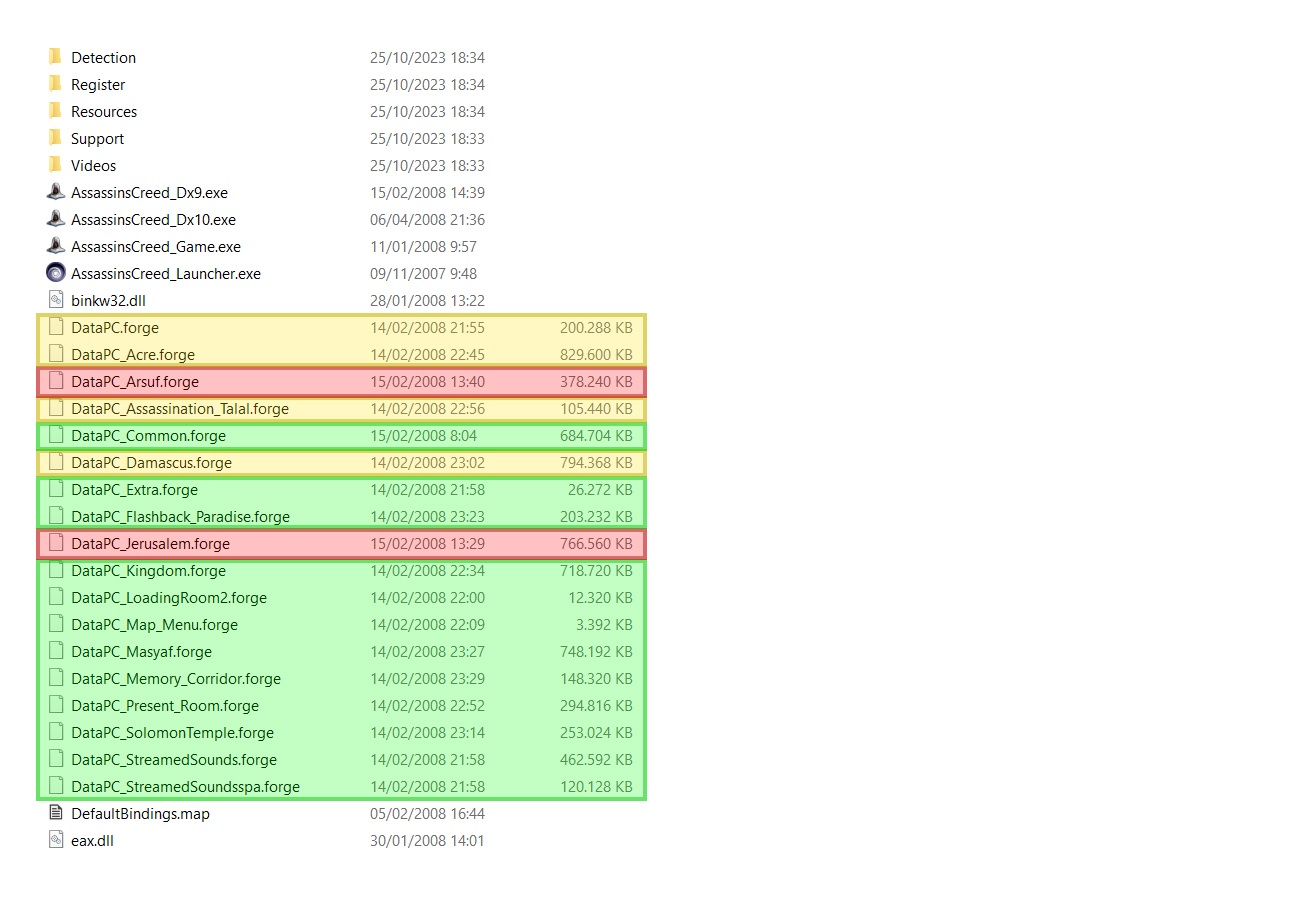The height and width of the screenshot is (900, 1300).
Task: Select the DataPC_StreamedSoundsspa.forge file name
Action: [x=185, y=787]
